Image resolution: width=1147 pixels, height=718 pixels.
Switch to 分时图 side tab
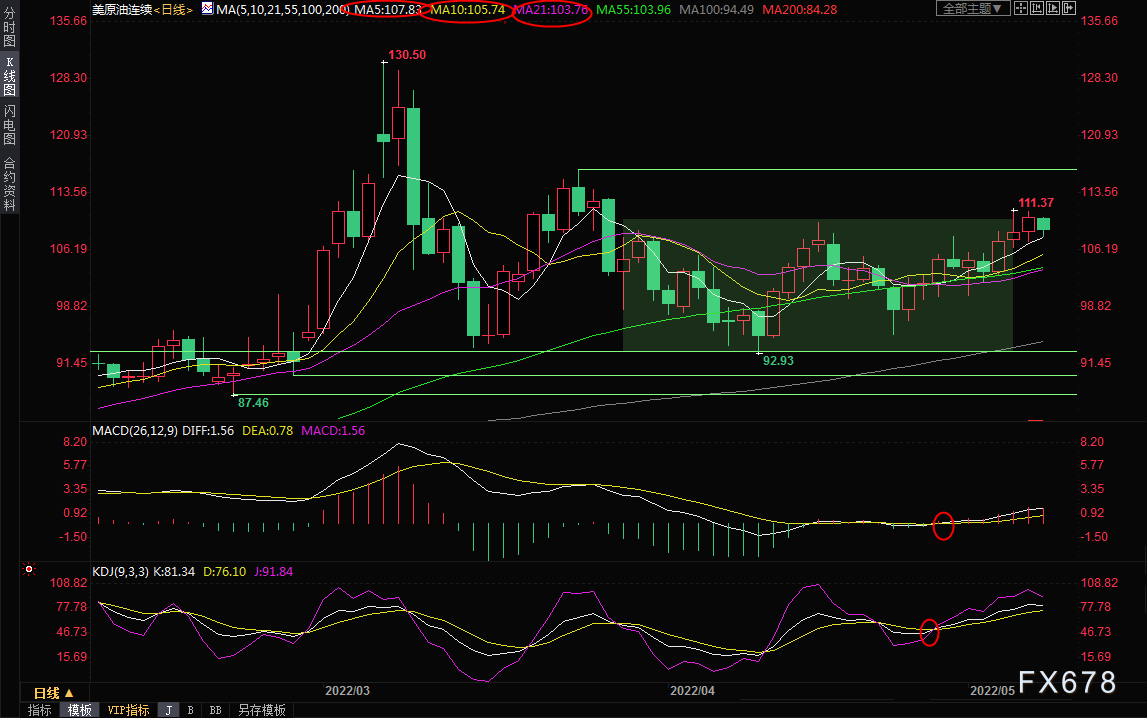10,27
